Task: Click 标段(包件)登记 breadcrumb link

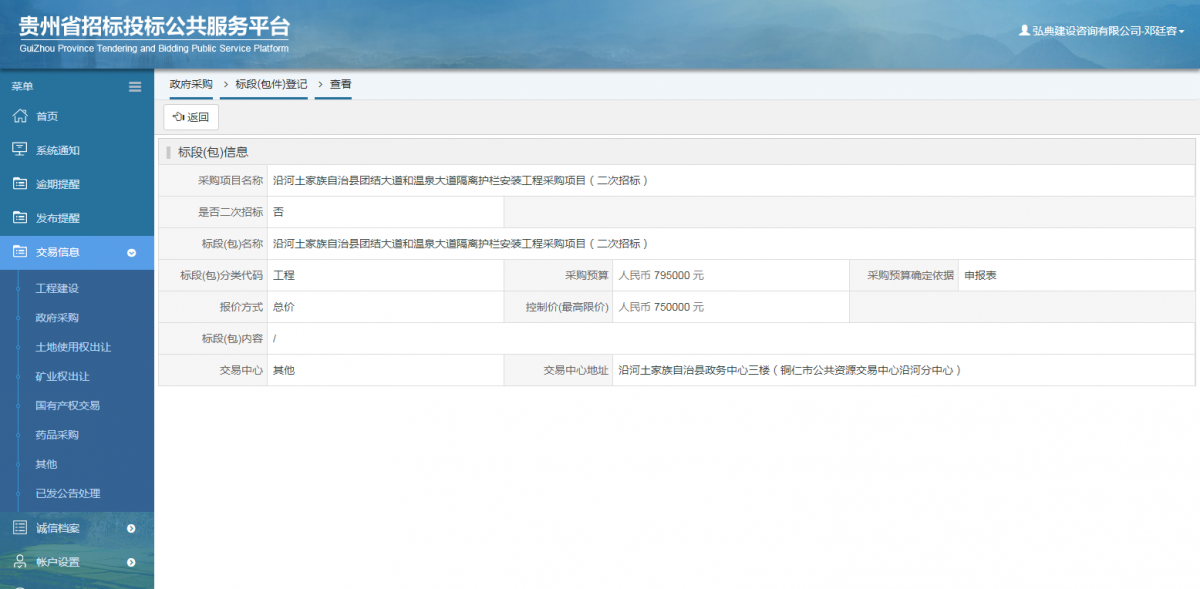Action: [271, 85]
